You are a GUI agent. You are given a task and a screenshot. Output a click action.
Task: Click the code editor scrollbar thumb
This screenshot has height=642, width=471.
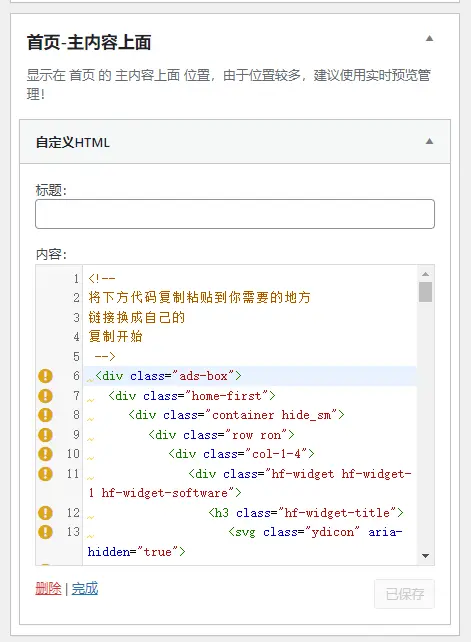(x=426, y=292)
